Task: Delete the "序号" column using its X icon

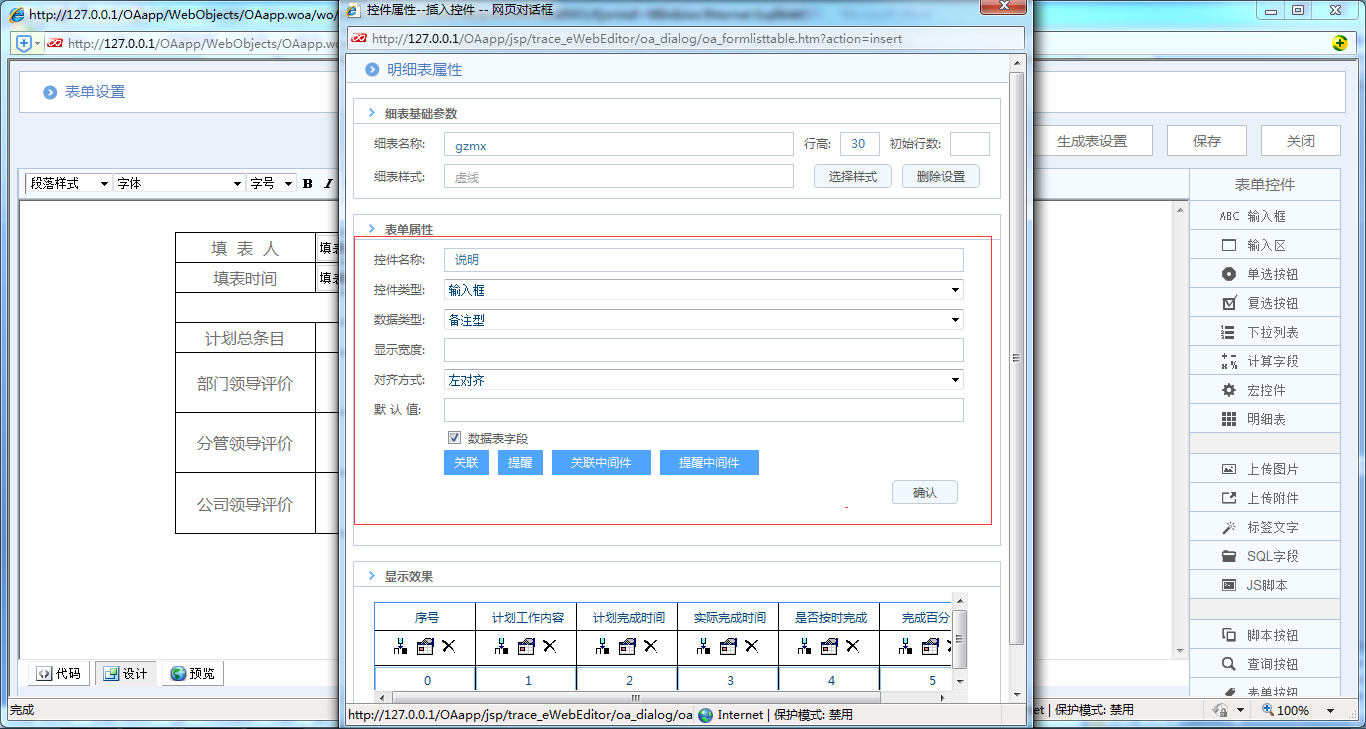Action: 450,647
